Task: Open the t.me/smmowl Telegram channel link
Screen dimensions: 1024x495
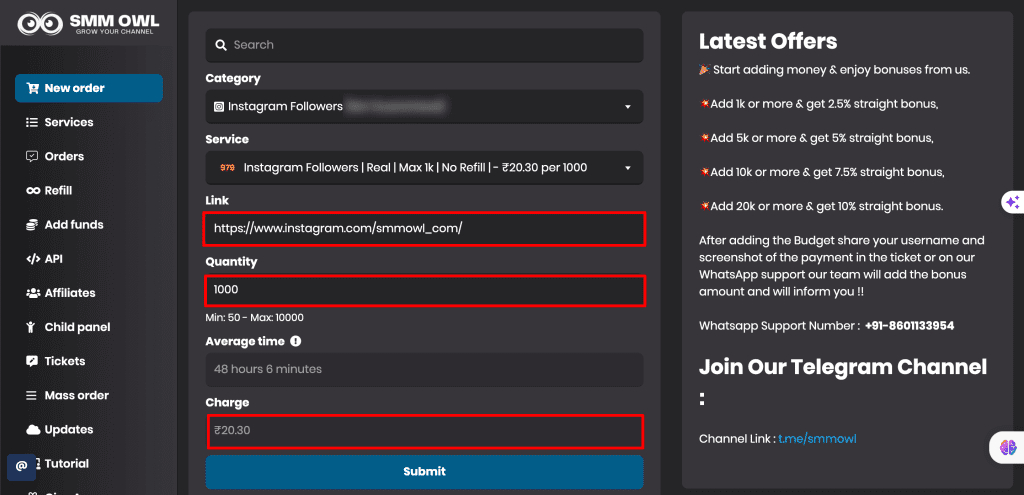Action: (x=817, y=439)
